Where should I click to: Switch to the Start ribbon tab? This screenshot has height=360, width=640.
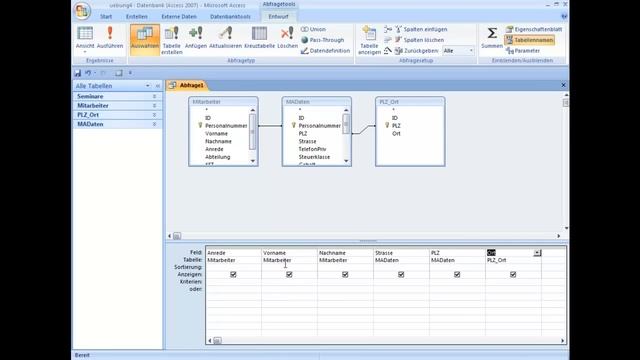click(106, 17)
